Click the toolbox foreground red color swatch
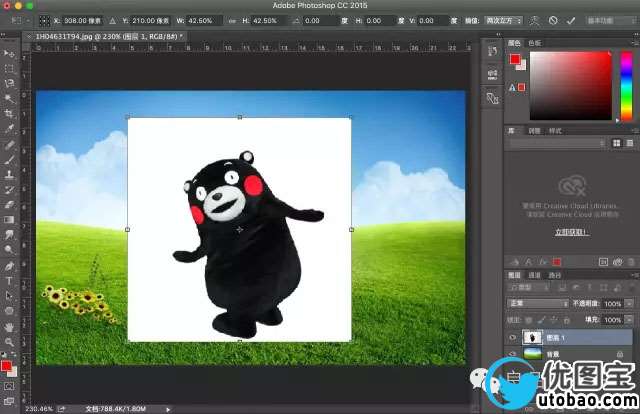This screenshot has height=414, width=640. point(6,366)
